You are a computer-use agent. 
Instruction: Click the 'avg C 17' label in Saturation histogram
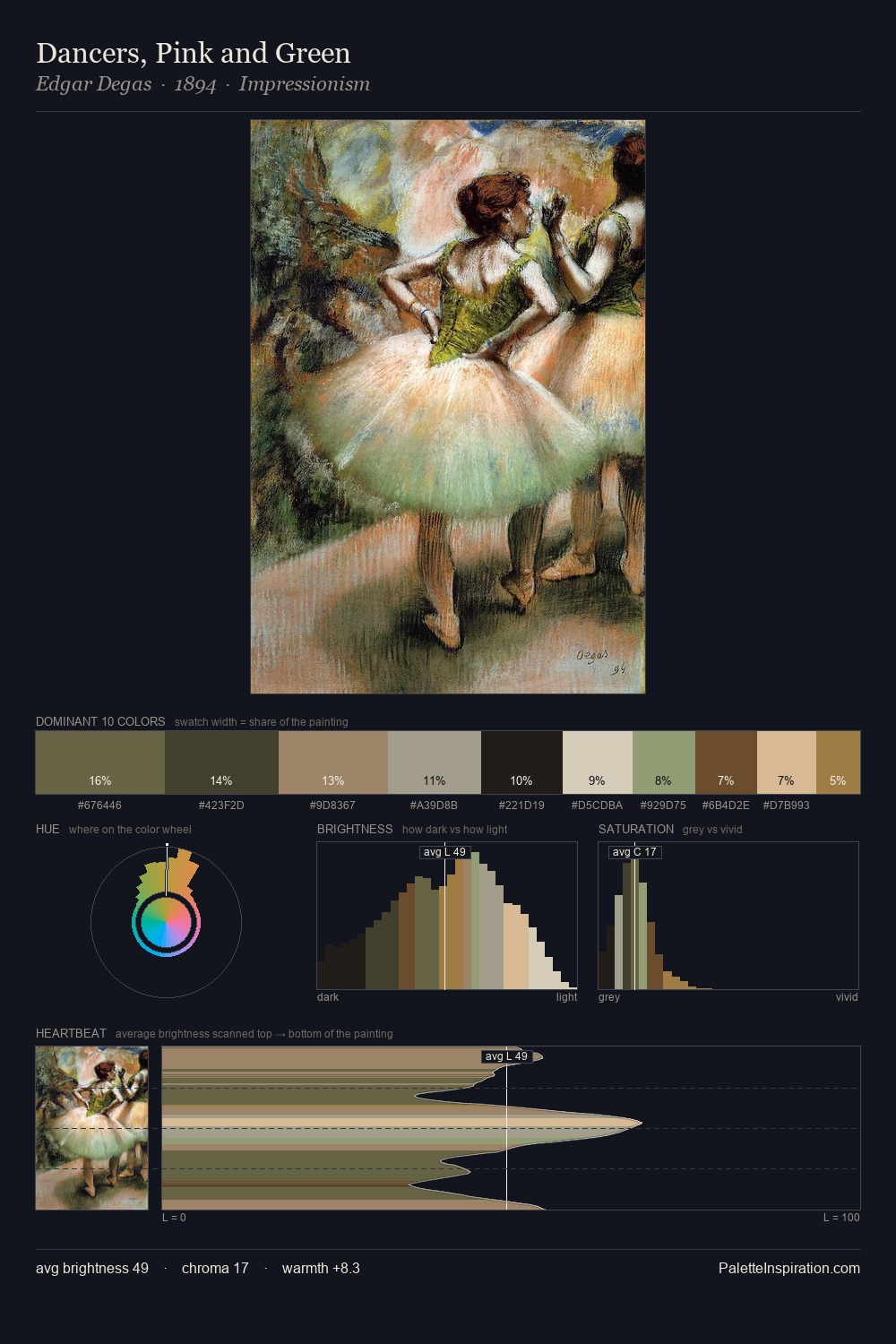(634, 852)
